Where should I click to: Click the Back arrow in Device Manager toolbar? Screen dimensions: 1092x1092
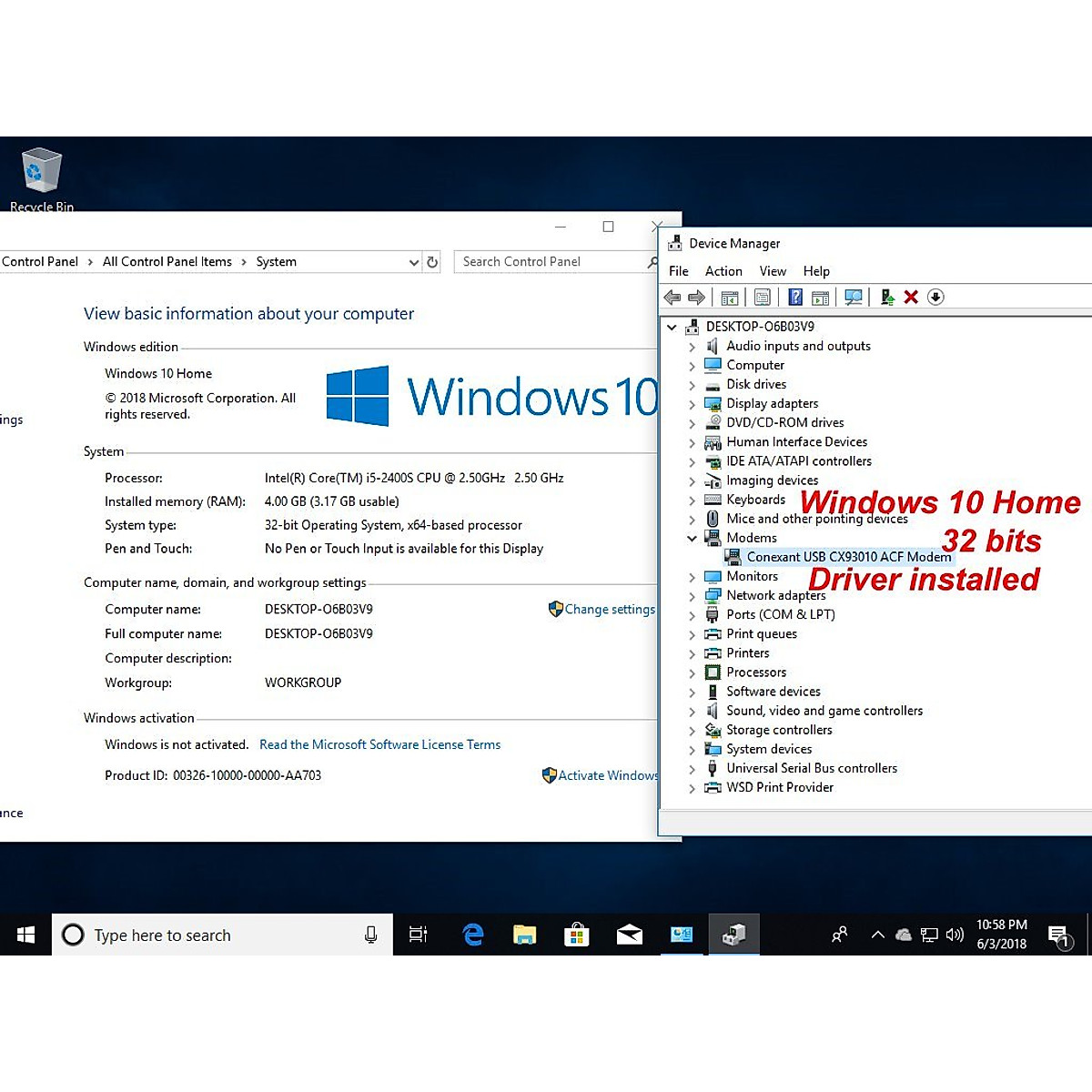pyautogui.click(x=672, y=298)
